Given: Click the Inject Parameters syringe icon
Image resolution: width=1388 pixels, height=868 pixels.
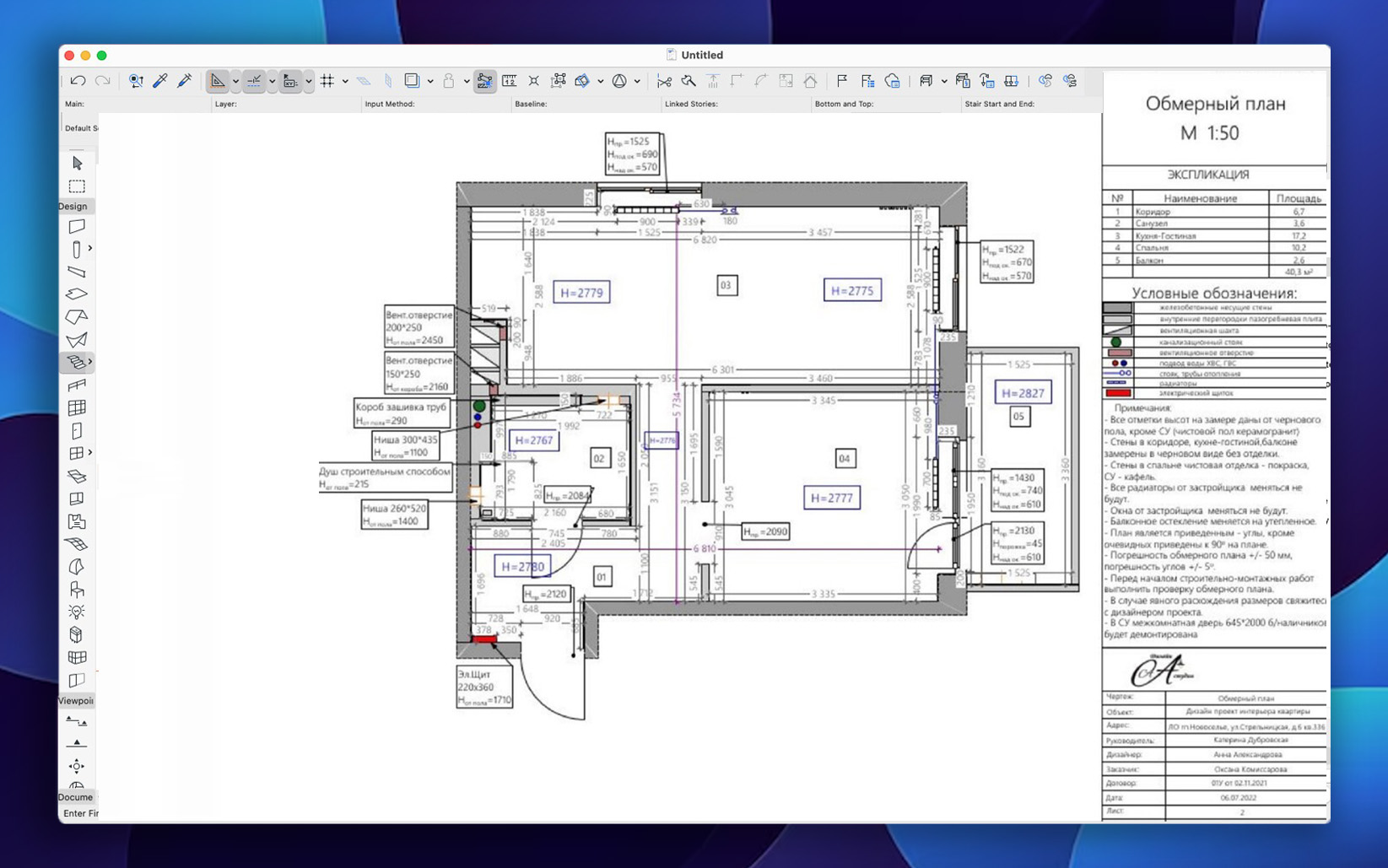Looking at the screenshot, I should tap(184, 81).
